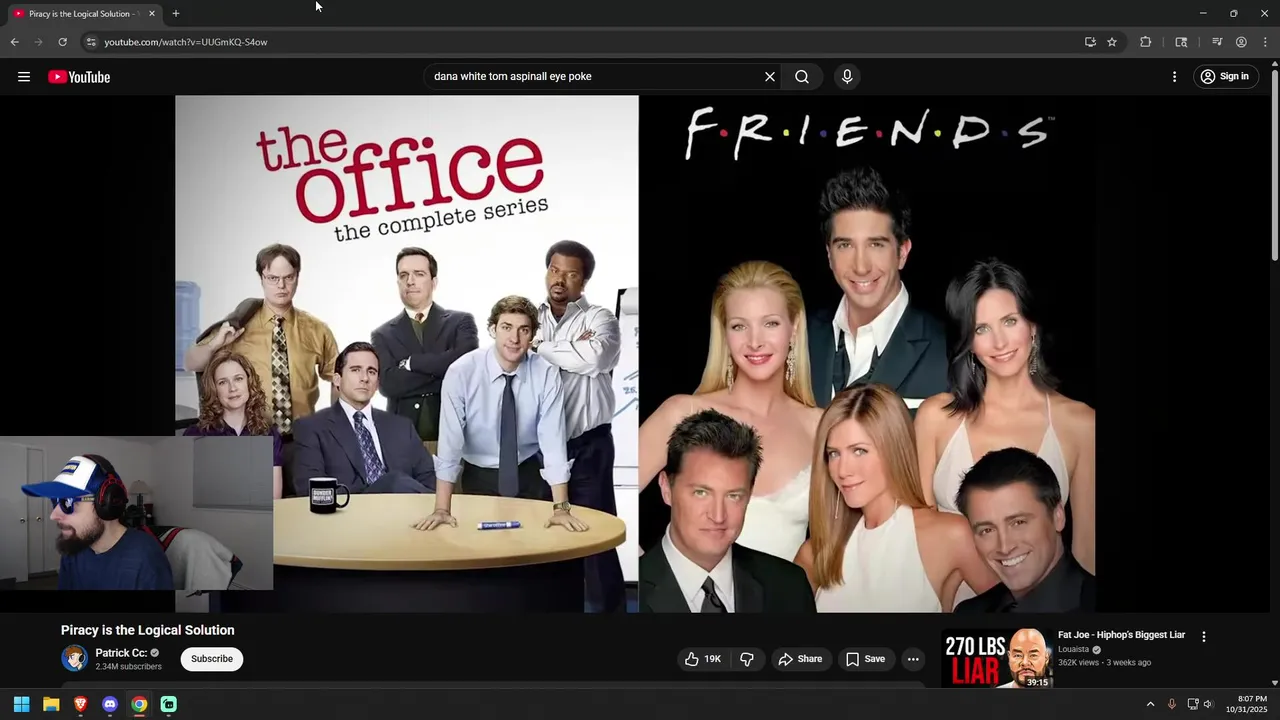This screenshot has height=720, width=1280.
Task: Click the Louaista channel name
Action: [1073, 650]
